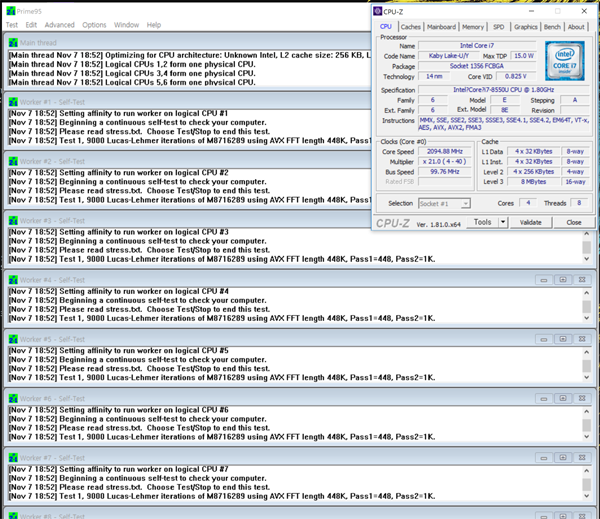Click the Worker #3 window icon
Screen dimensions: 600x519
point(13,220)
